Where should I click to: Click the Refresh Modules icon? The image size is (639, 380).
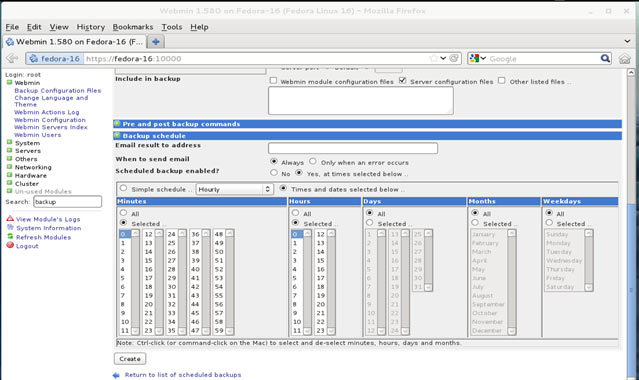coord(10,236)
